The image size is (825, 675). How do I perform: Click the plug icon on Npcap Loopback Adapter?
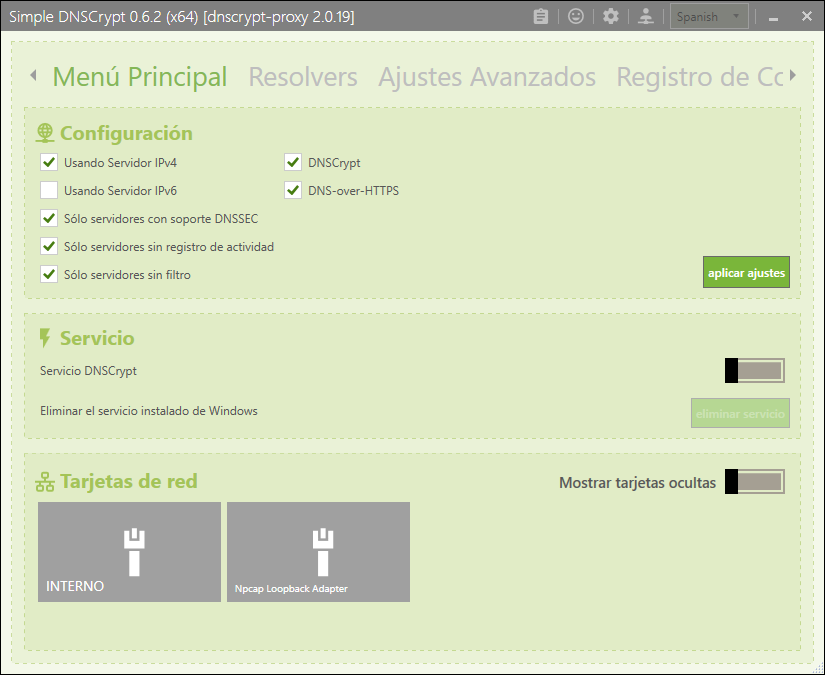click(x=323, y=552)
